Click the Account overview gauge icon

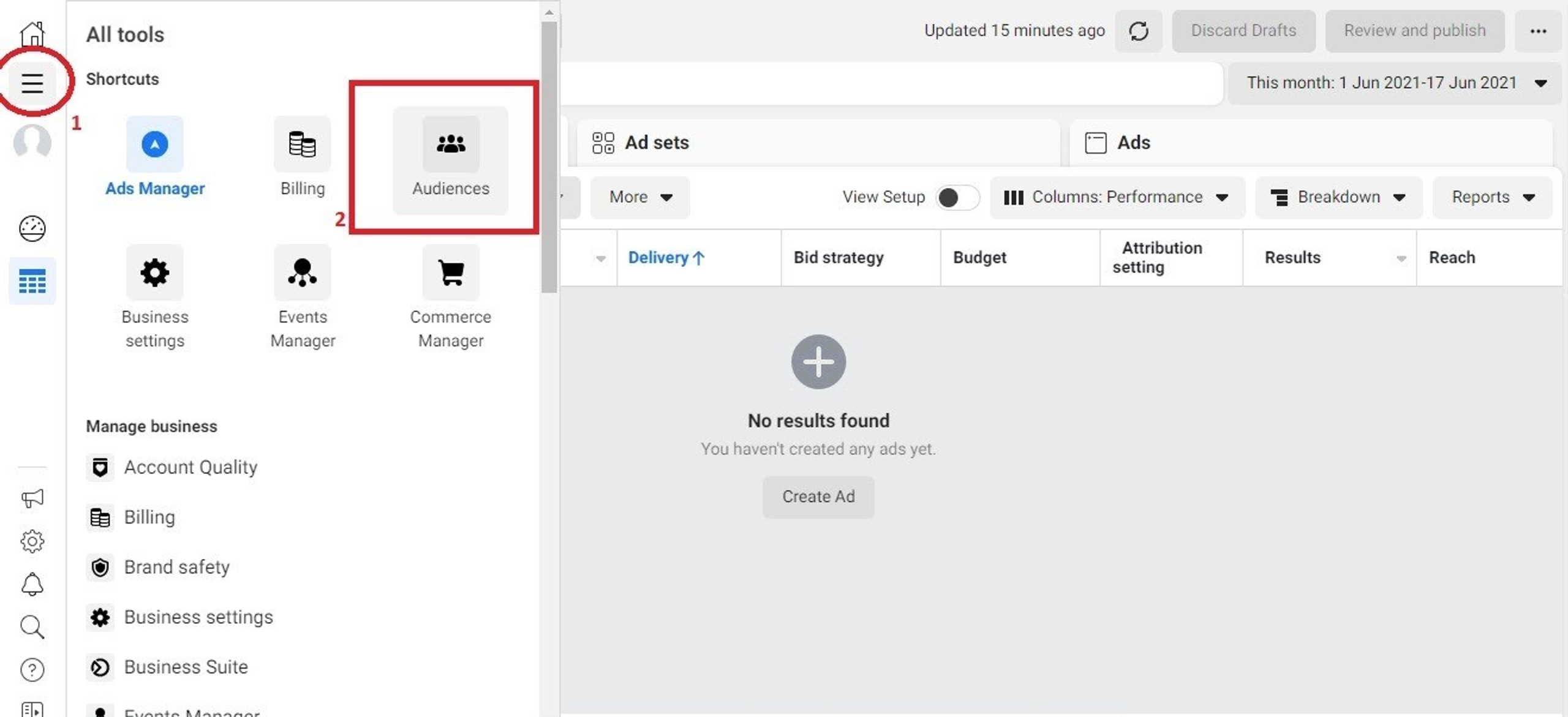pos(32,229)
